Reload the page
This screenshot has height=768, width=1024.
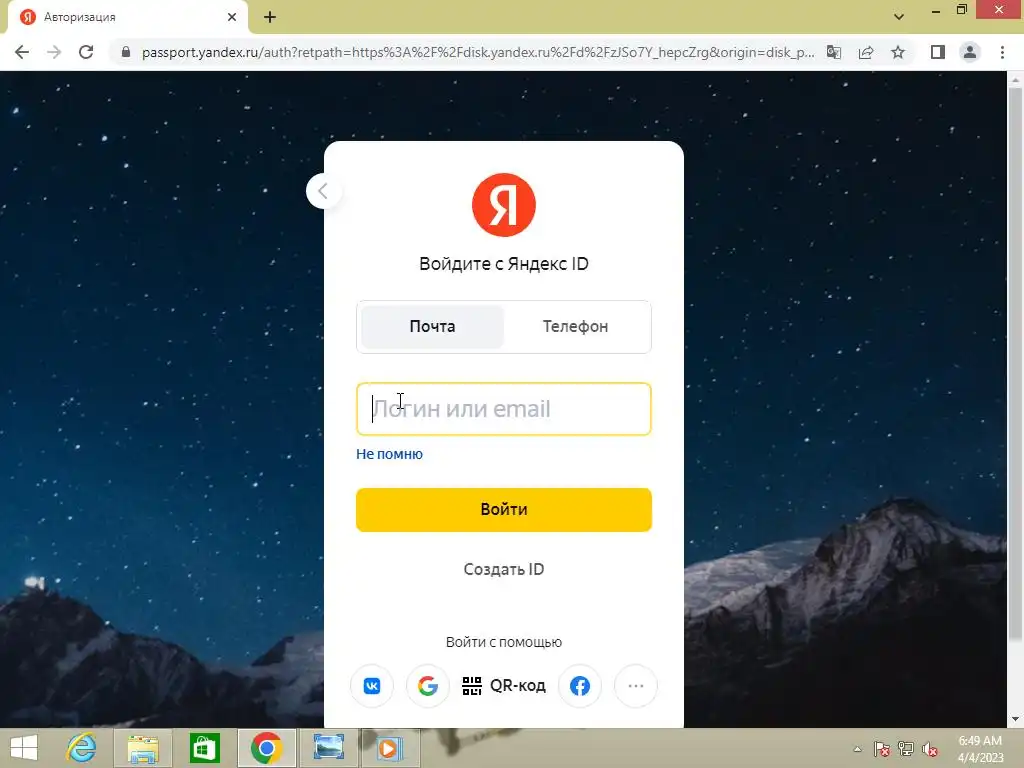pyautogui.click(x=86, y=52)
